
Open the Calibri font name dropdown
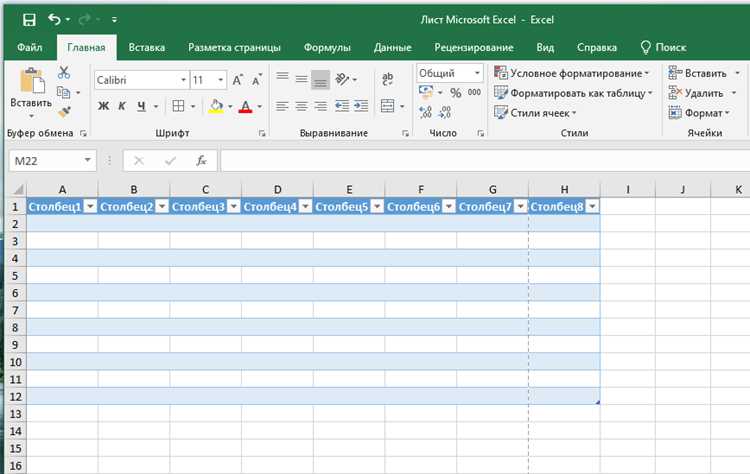click(x=183, y=80)
